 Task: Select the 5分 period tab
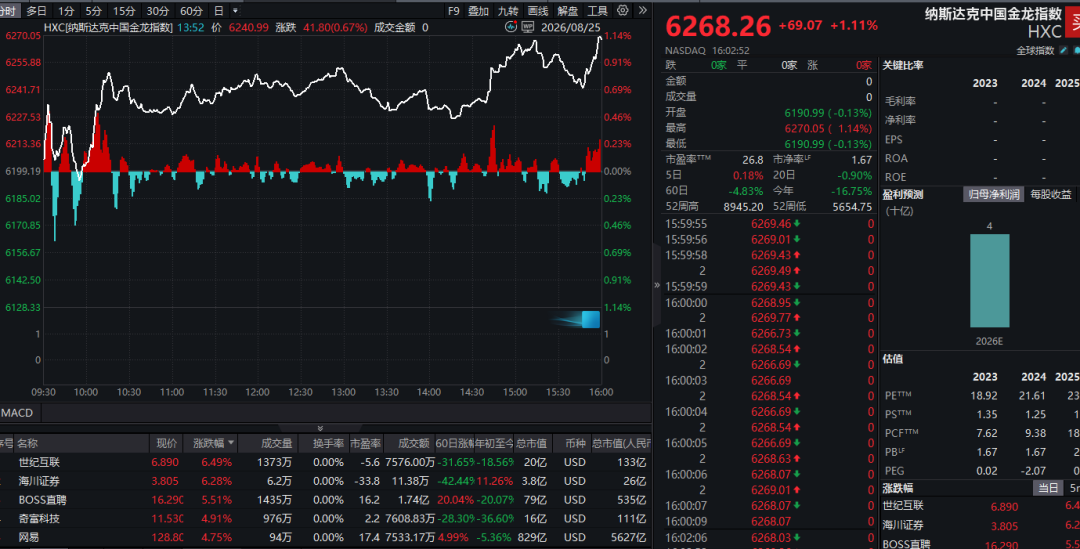click(94, 10)
